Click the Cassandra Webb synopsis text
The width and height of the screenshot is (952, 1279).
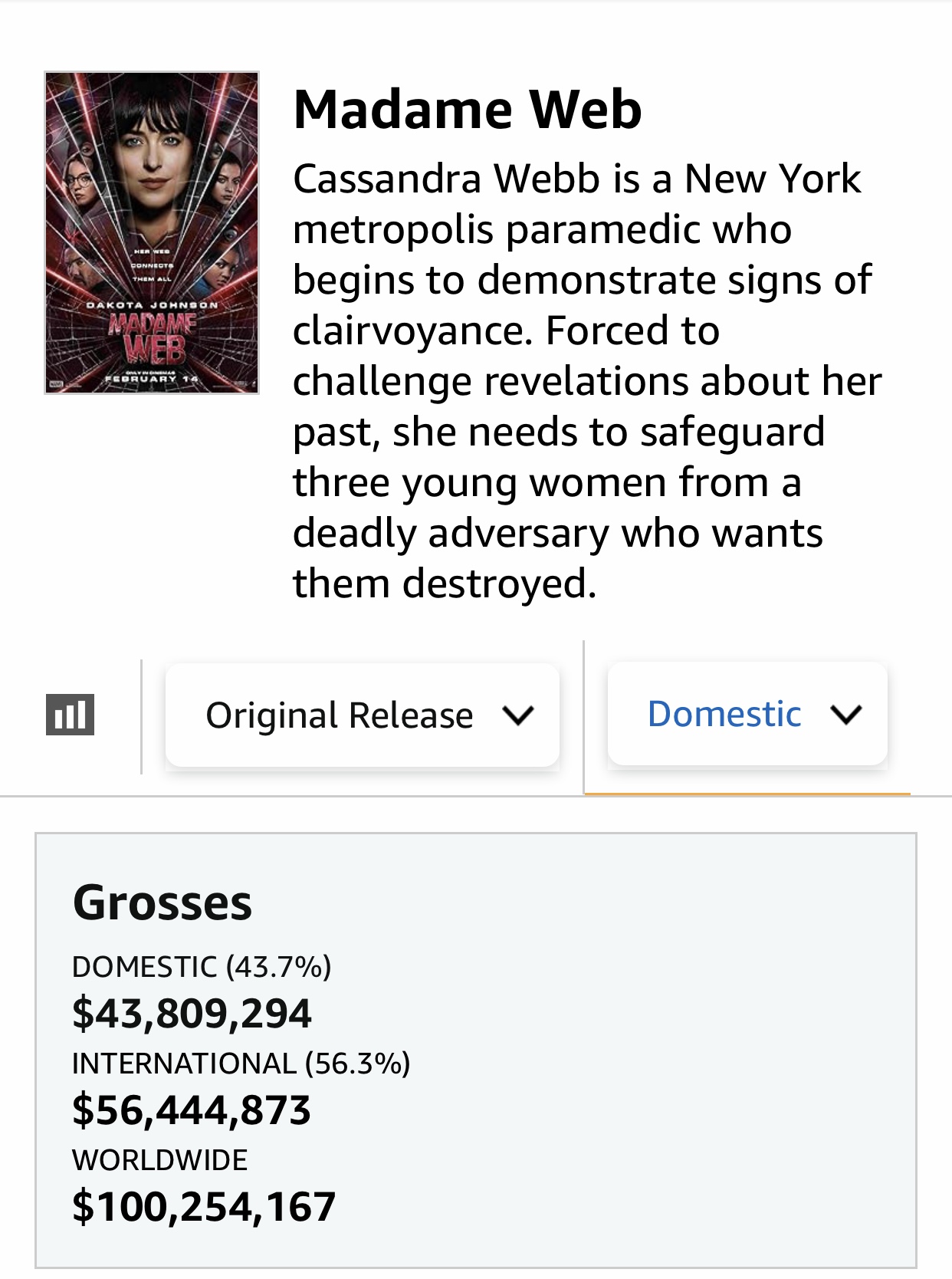pos(587,380)
